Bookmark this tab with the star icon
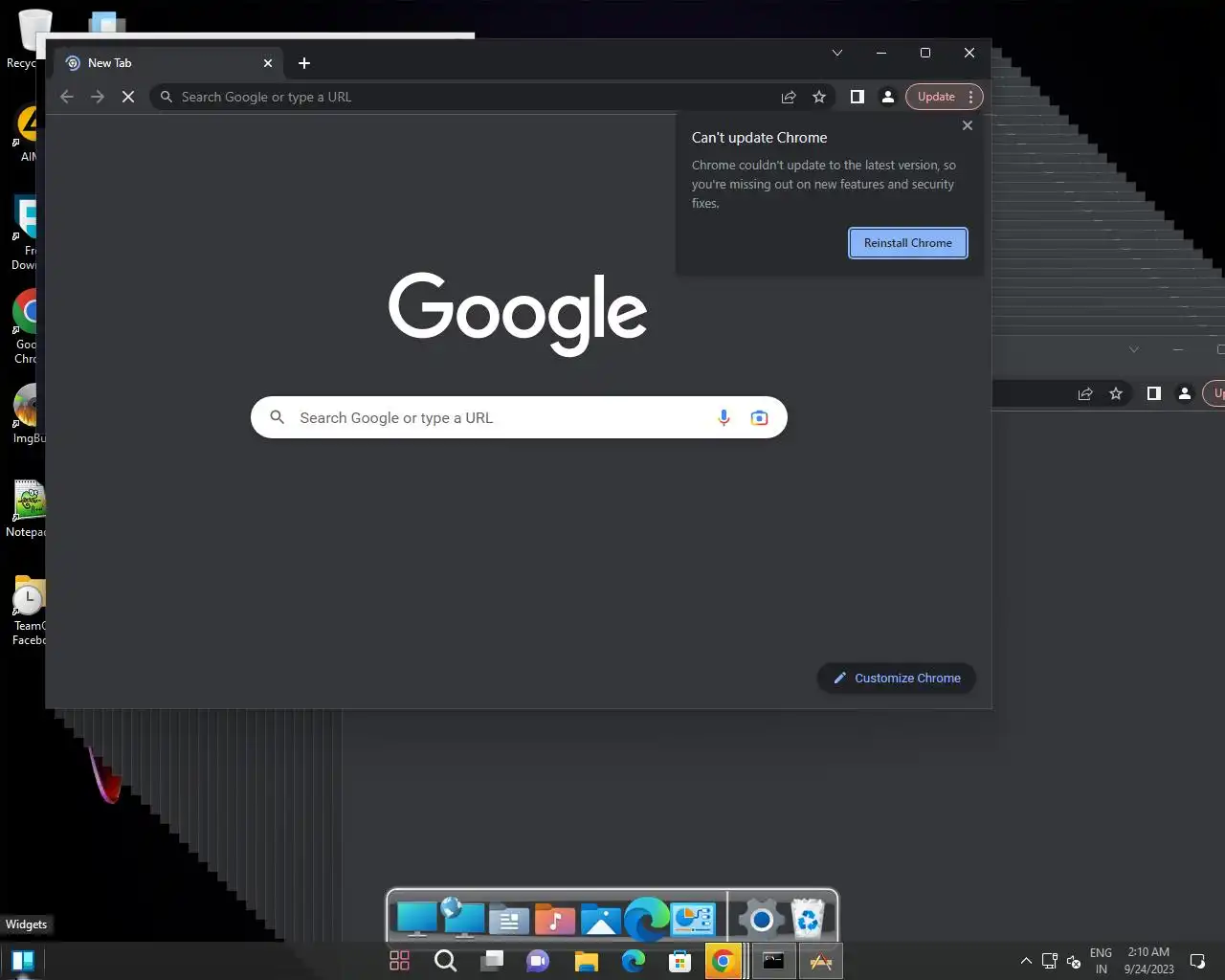 pyautogui.click(x=819, y=97)
